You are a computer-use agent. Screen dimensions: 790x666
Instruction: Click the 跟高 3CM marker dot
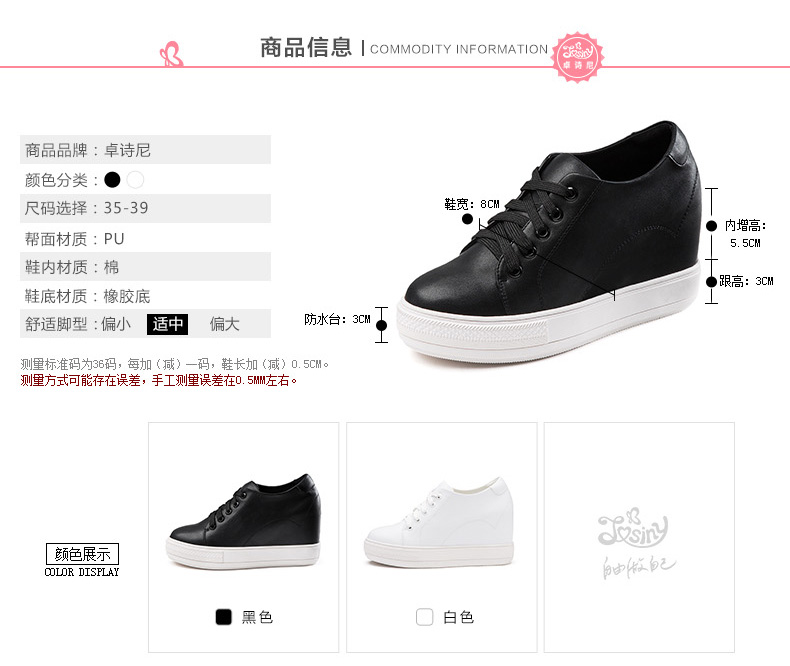tap(711, 282)
